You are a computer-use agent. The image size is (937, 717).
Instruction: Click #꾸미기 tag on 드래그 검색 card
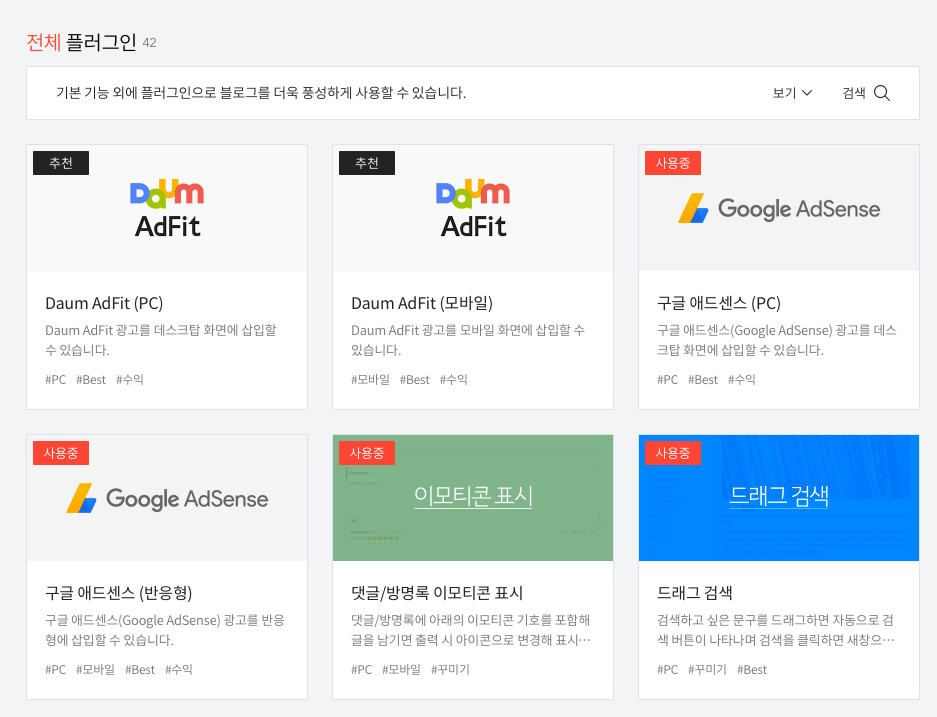(708, 670)
